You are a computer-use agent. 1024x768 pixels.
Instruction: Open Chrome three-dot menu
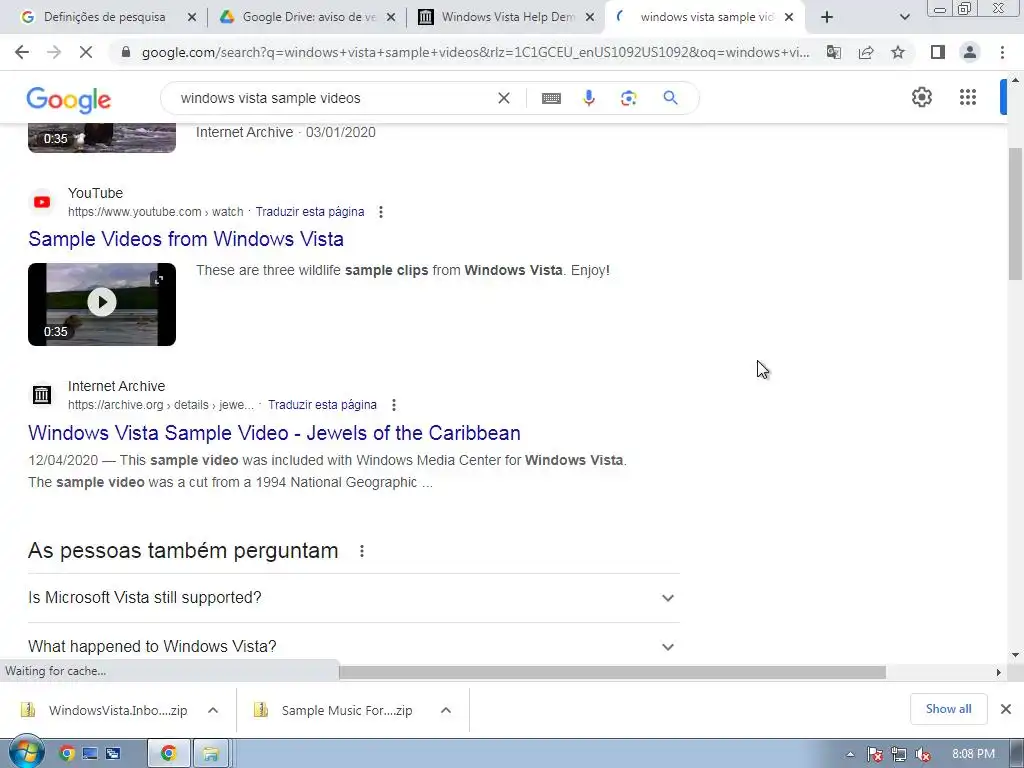[1002, 52]
